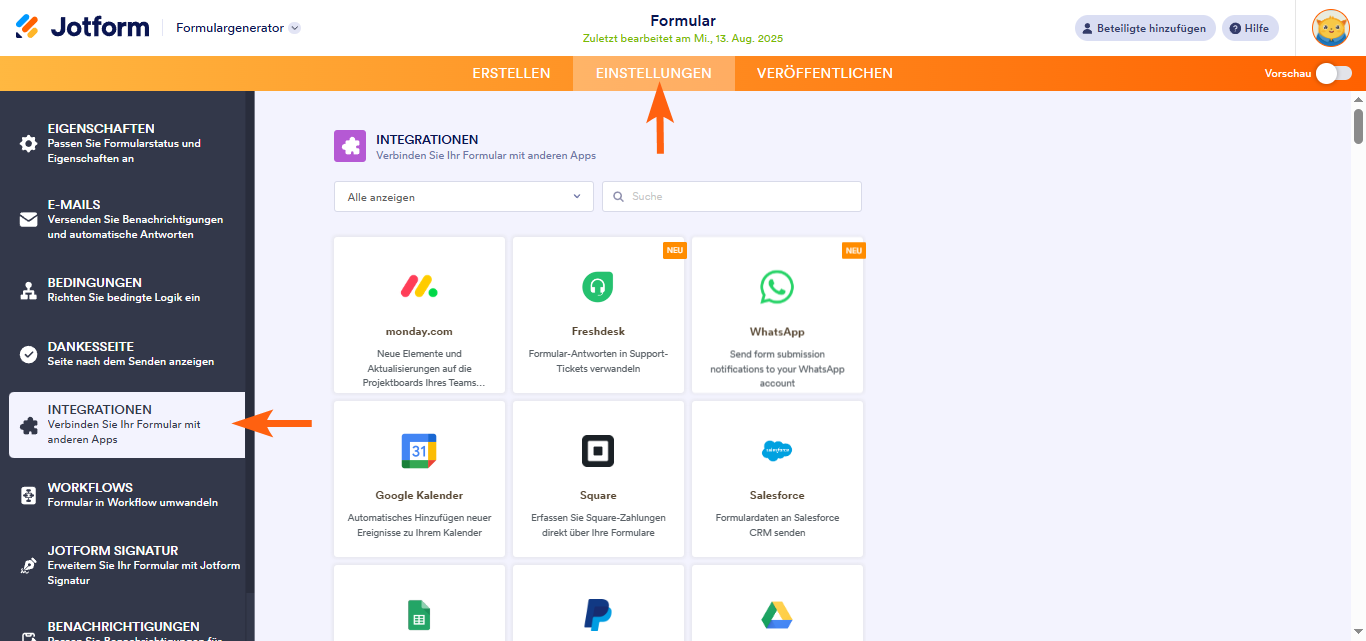Open the monday.com integration card
Image resolution: width=1366 pixels, height=641 pixels.
[419, 315]
